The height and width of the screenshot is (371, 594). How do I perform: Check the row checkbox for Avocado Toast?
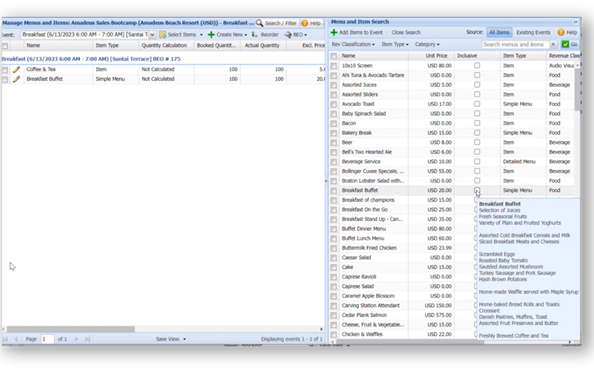pos(334,104)
